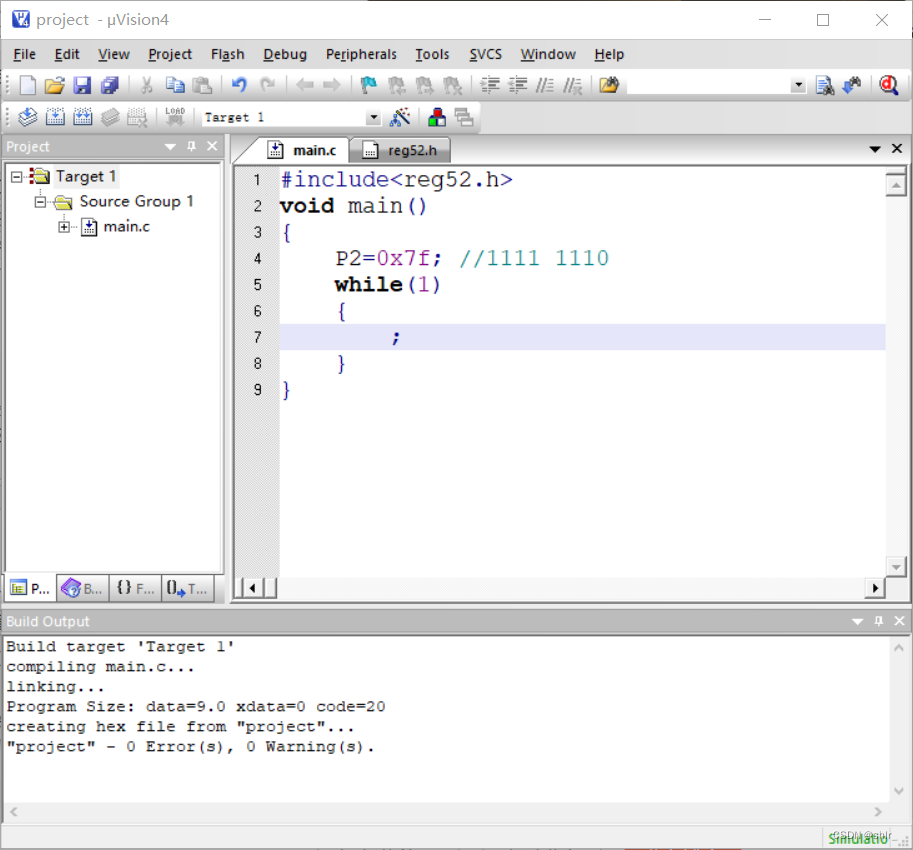
Task: Open editor tab list dropdown arrow
Action: (875, 149)
